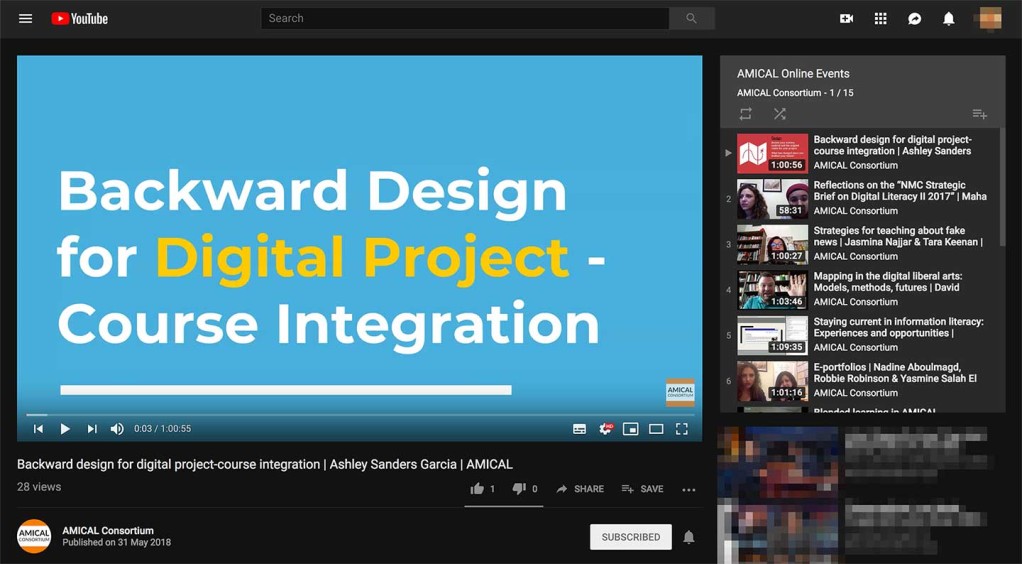
Task: Toggle playlist loop
Action: (745, 114)
